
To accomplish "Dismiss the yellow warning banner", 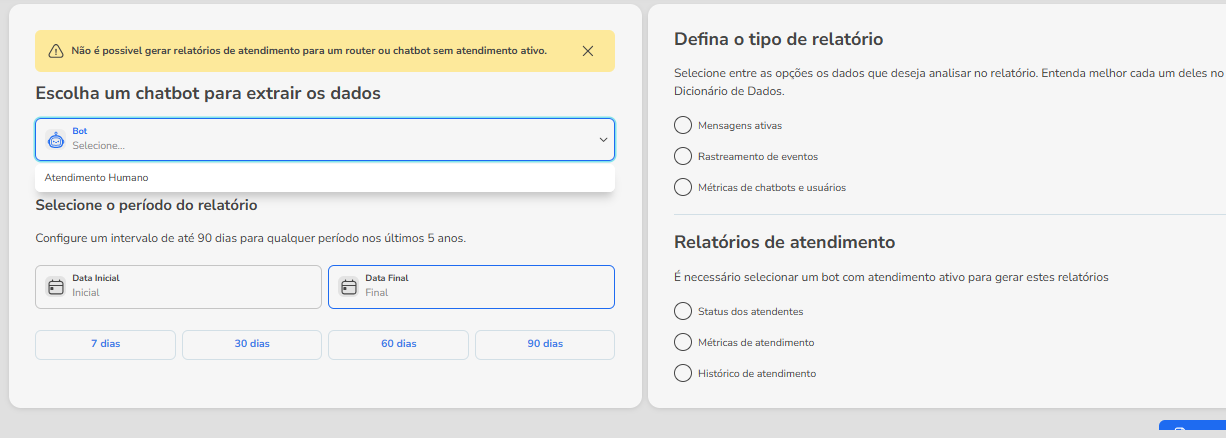I will click(588, 51).
